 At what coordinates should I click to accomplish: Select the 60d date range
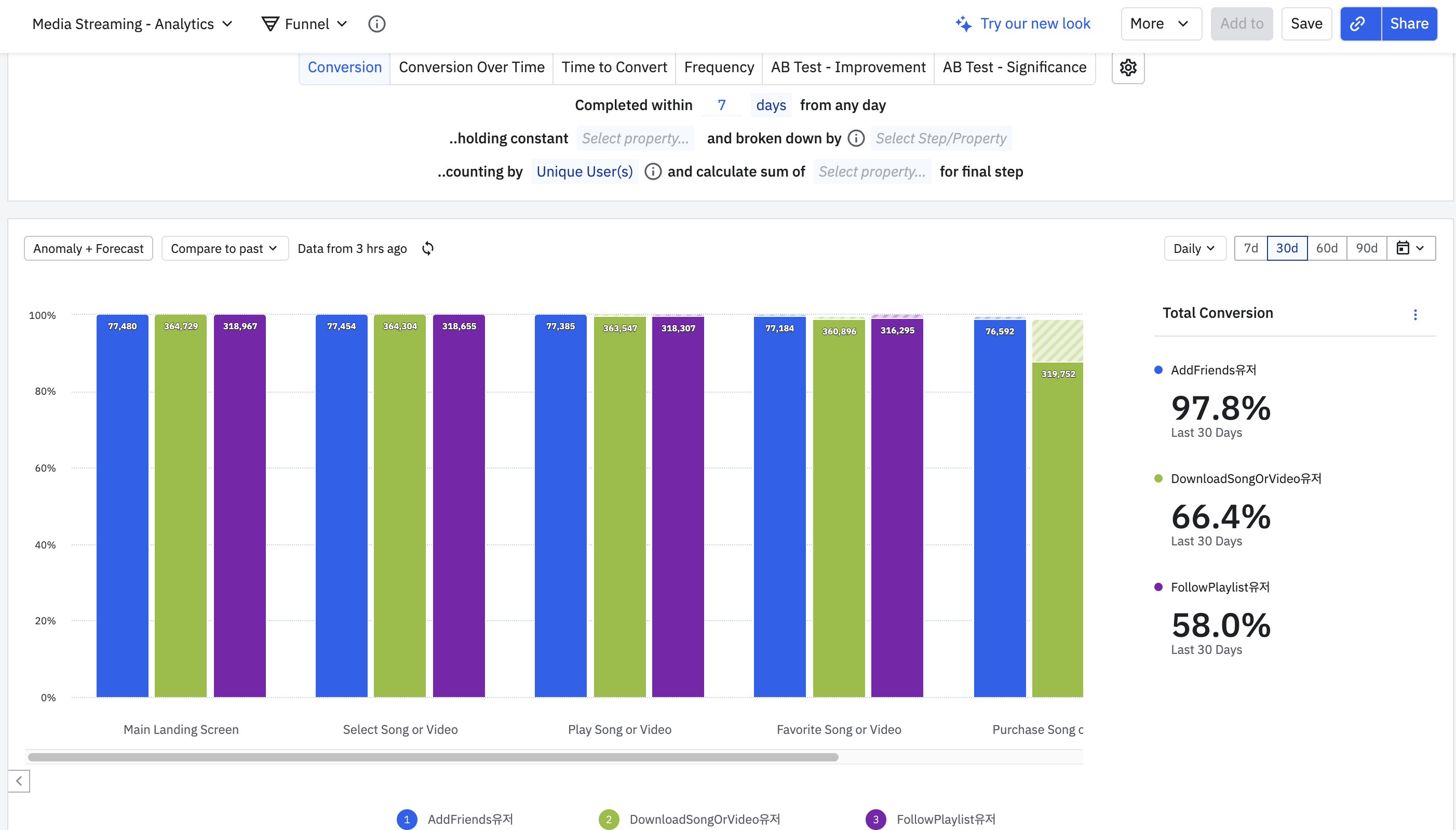coord(1326,249)
